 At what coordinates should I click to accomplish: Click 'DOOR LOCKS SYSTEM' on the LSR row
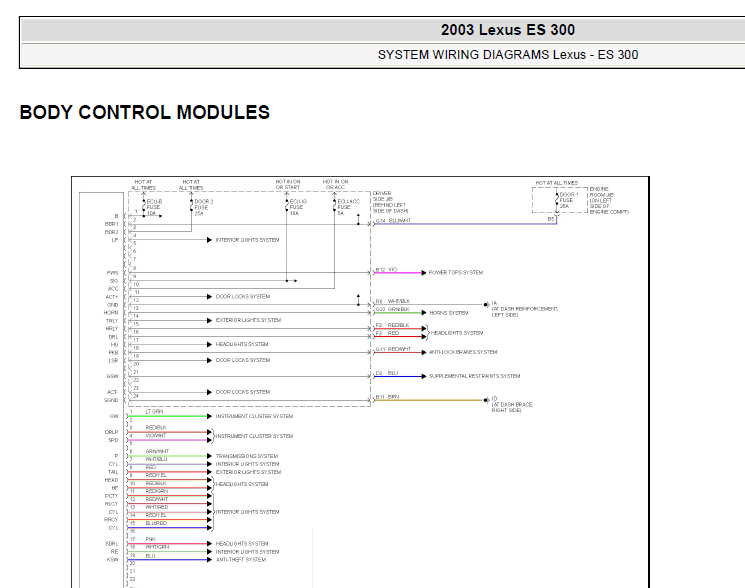243,360
